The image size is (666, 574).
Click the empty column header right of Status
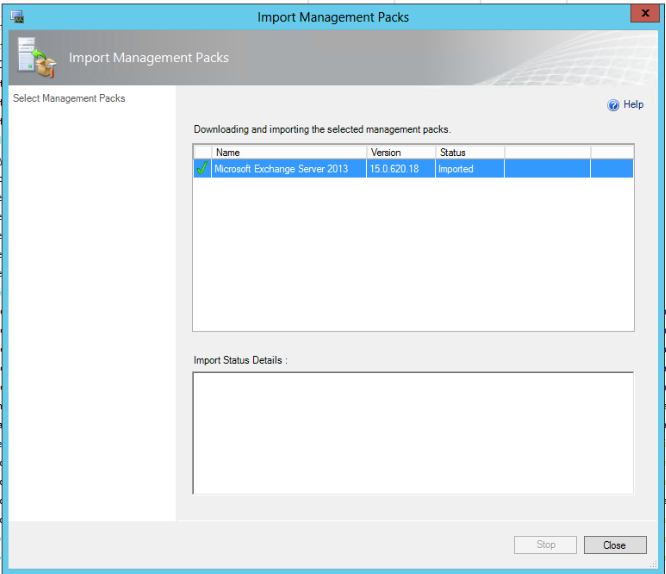pyautogui.click(x=547, y=153)
